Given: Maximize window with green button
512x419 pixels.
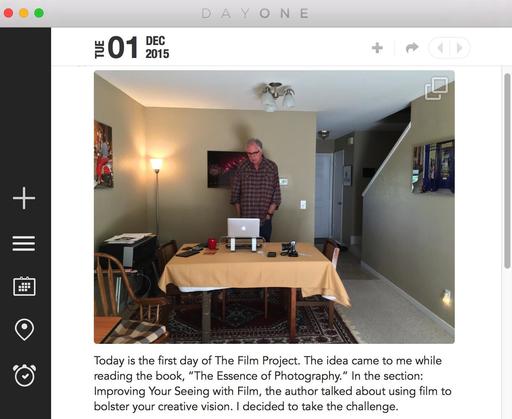Looking at the screenshot, I should 39,13.
